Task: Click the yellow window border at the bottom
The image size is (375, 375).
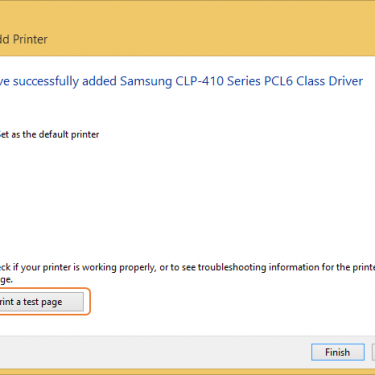Action: click(187, 372)
